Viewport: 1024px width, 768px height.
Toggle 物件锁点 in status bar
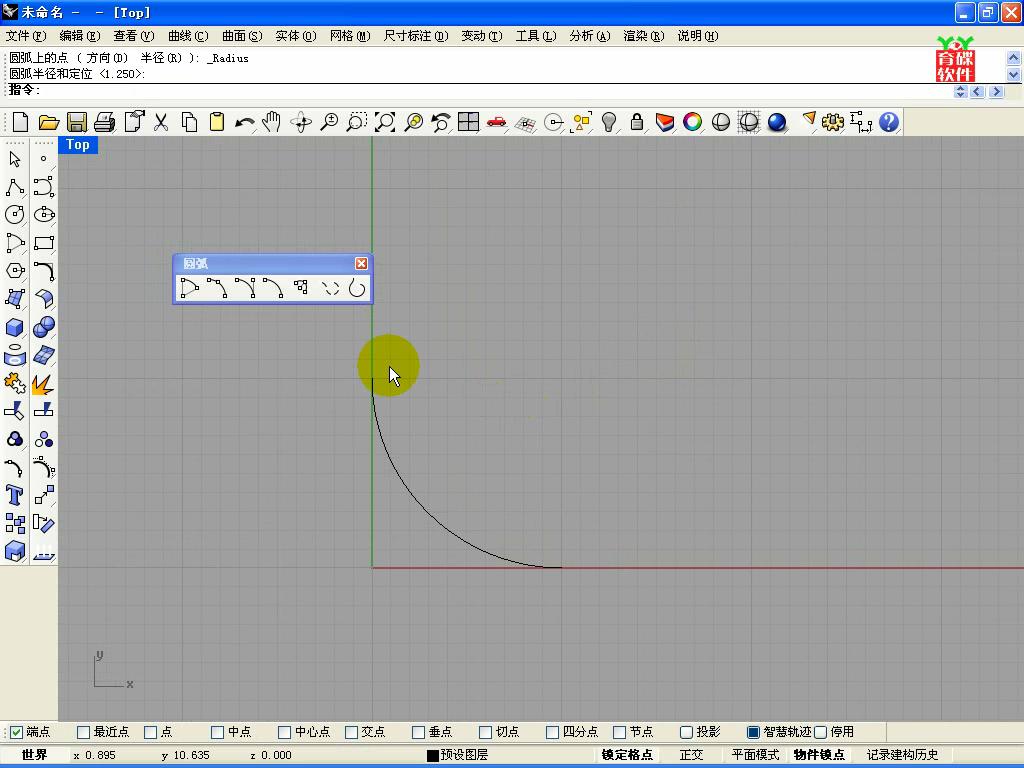[819, 755]
